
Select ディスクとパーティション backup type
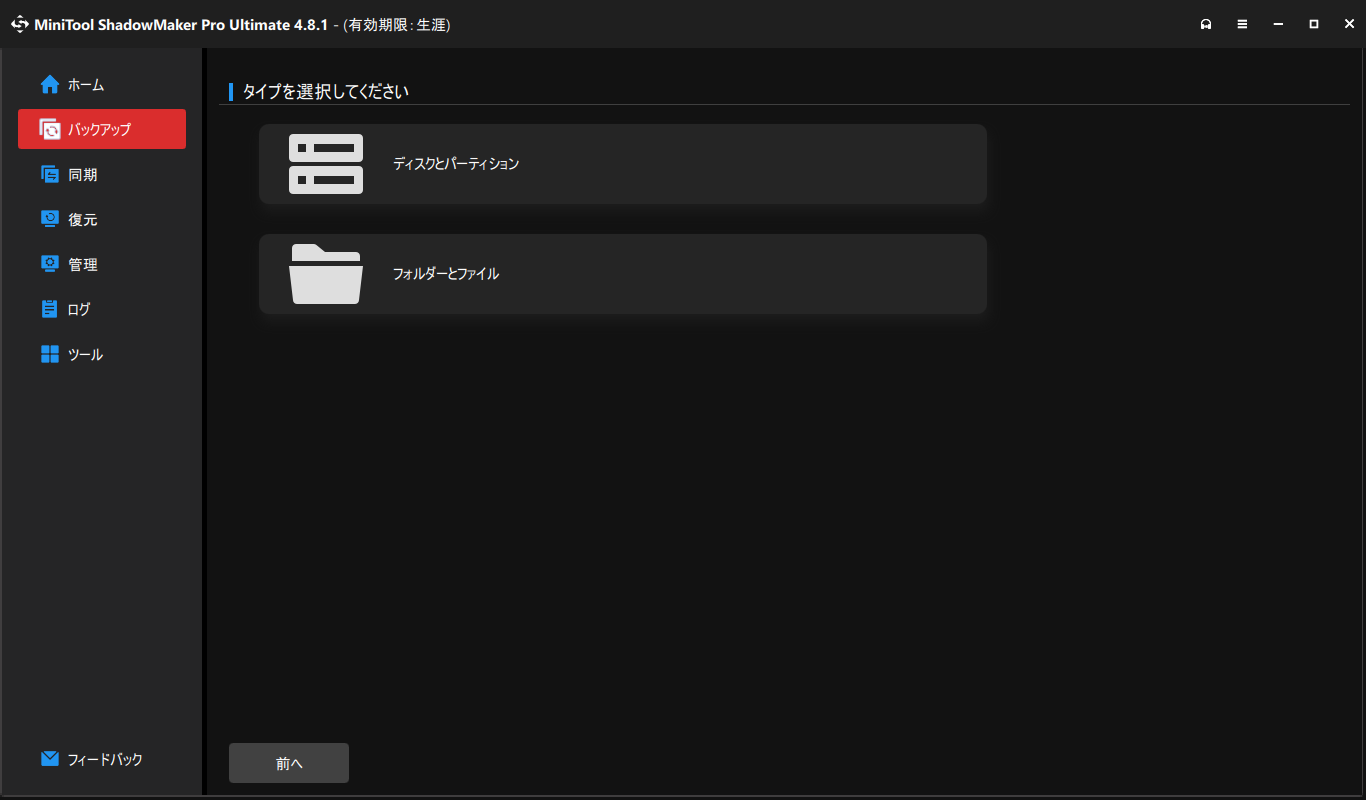pos(623,164)
